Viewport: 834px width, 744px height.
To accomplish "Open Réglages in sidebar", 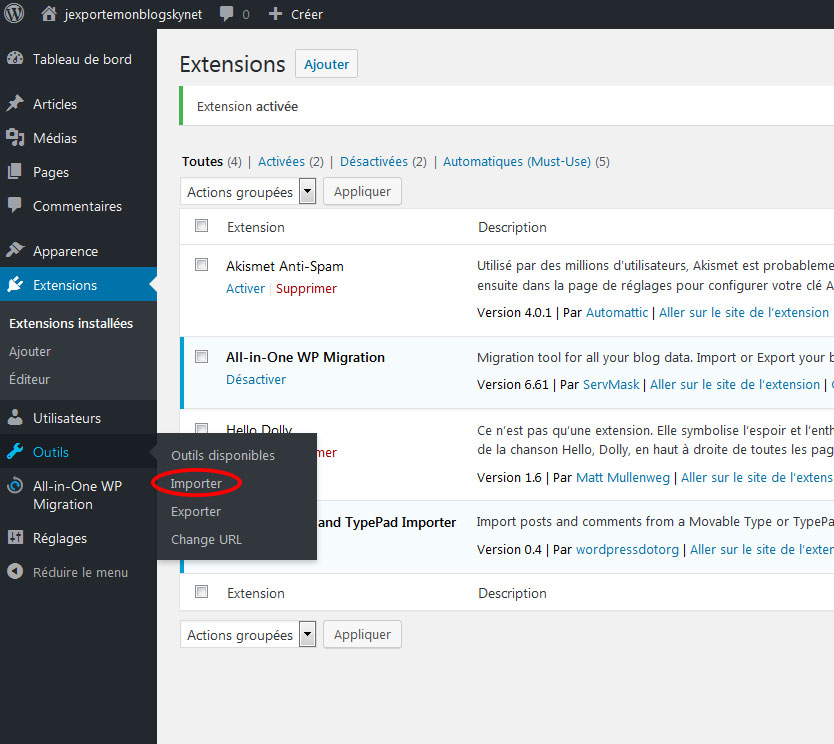I will 78,538.
